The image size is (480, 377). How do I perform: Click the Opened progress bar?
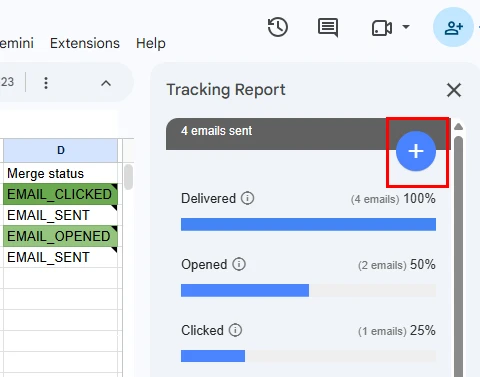coord(308,290)
